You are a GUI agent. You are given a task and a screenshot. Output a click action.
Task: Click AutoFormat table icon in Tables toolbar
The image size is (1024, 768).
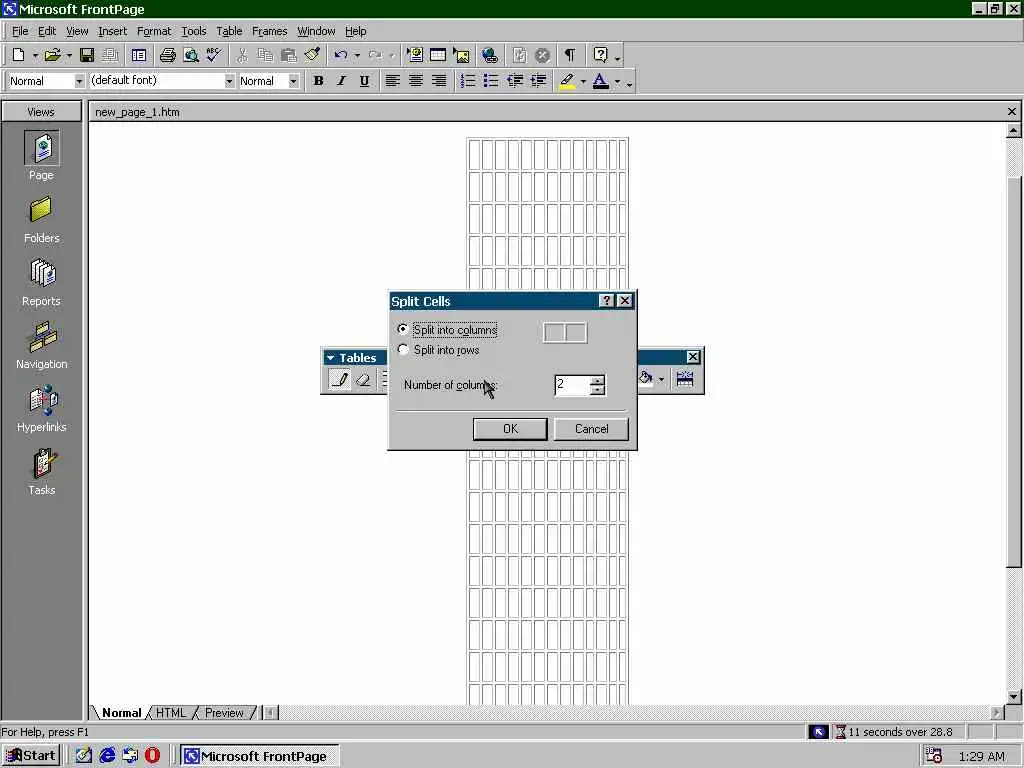(x=684, y=379)
